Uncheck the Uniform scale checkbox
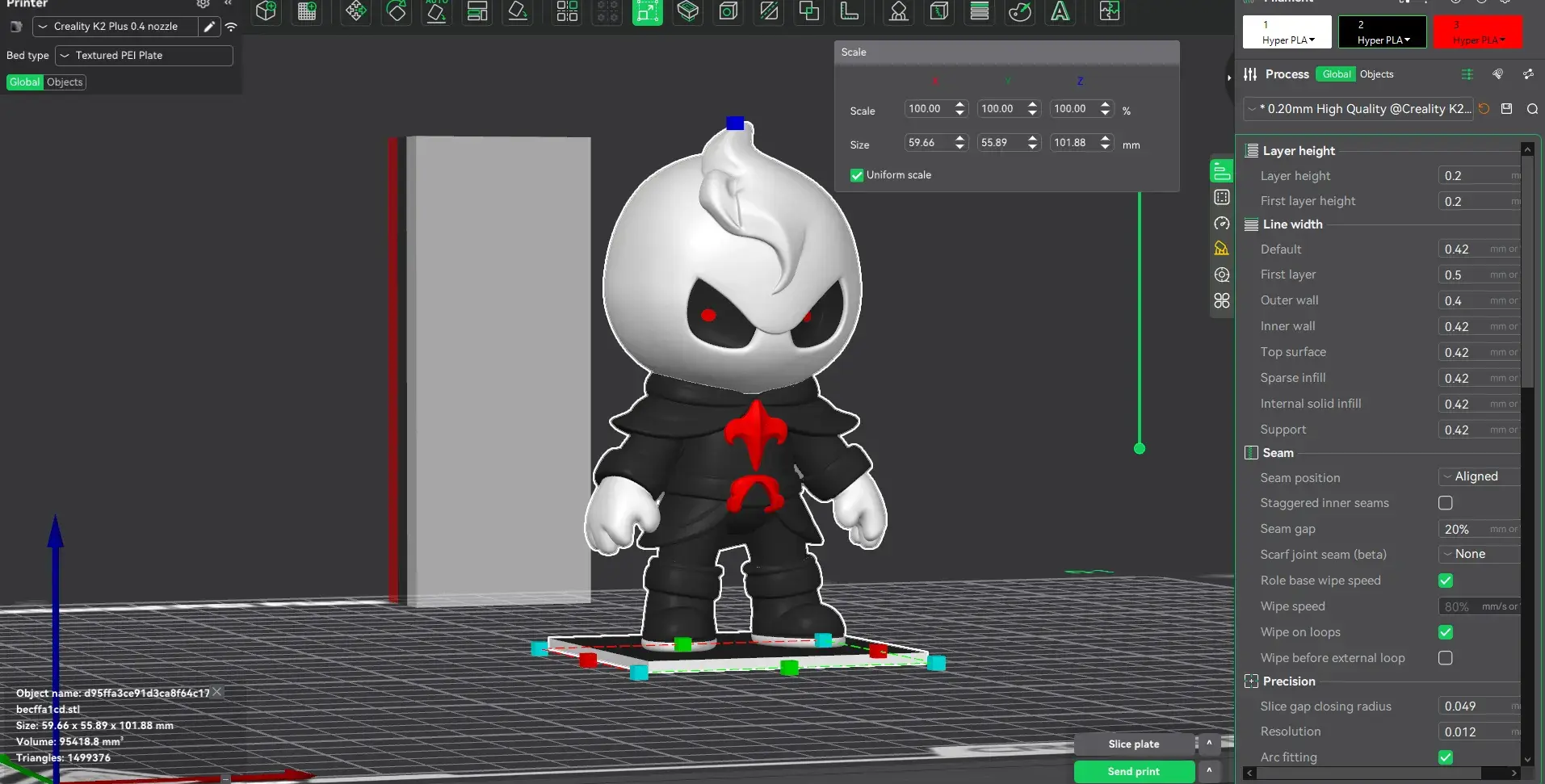The image size is (1545, 784). coord(857,175)
